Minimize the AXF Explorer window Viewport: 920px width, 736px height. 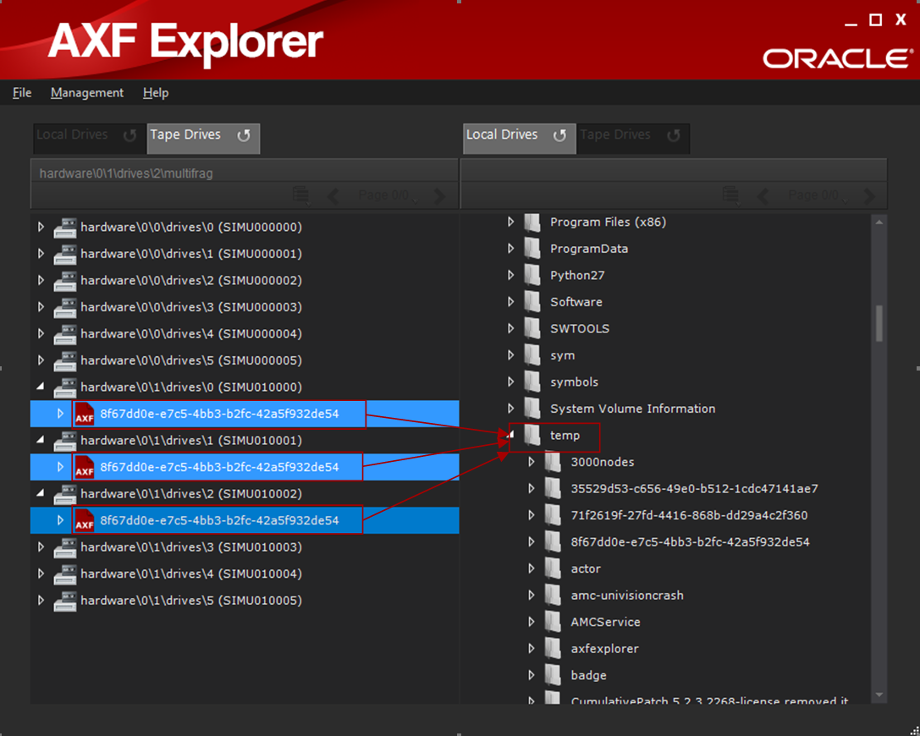(x=851, y=23)
